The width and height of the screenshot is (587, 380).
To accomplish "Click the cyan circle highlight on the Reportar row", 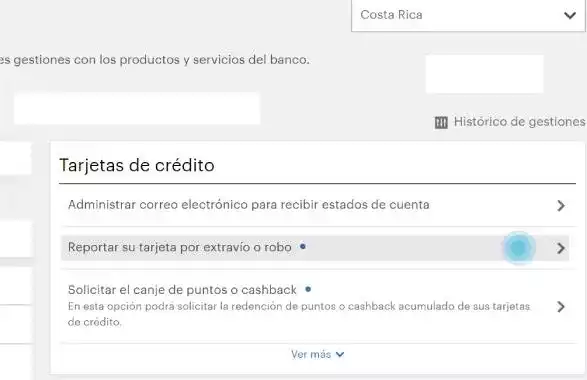I will tap(519, 248).
